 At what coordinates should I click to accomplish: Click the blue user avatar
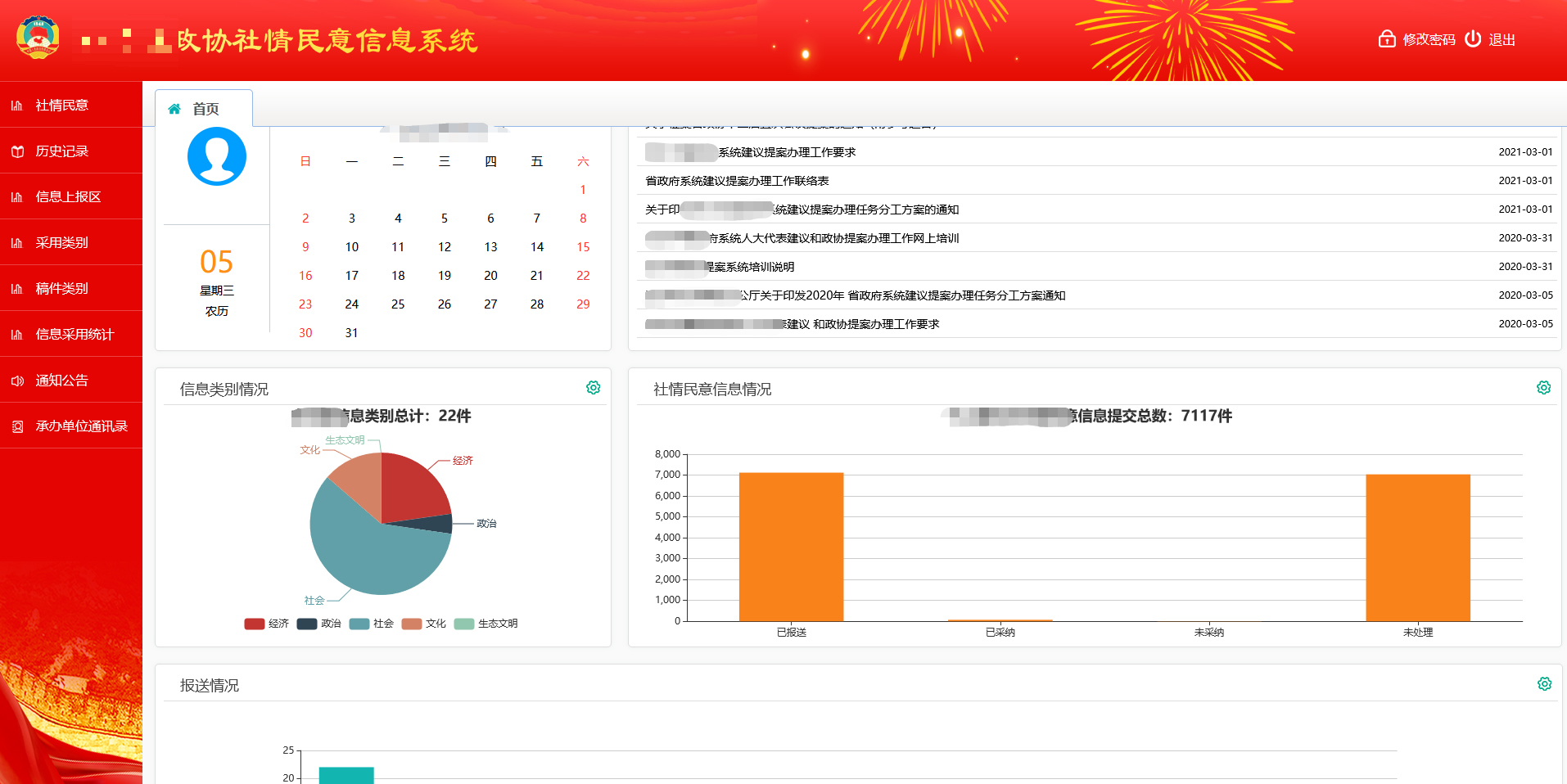click(217, 156)
